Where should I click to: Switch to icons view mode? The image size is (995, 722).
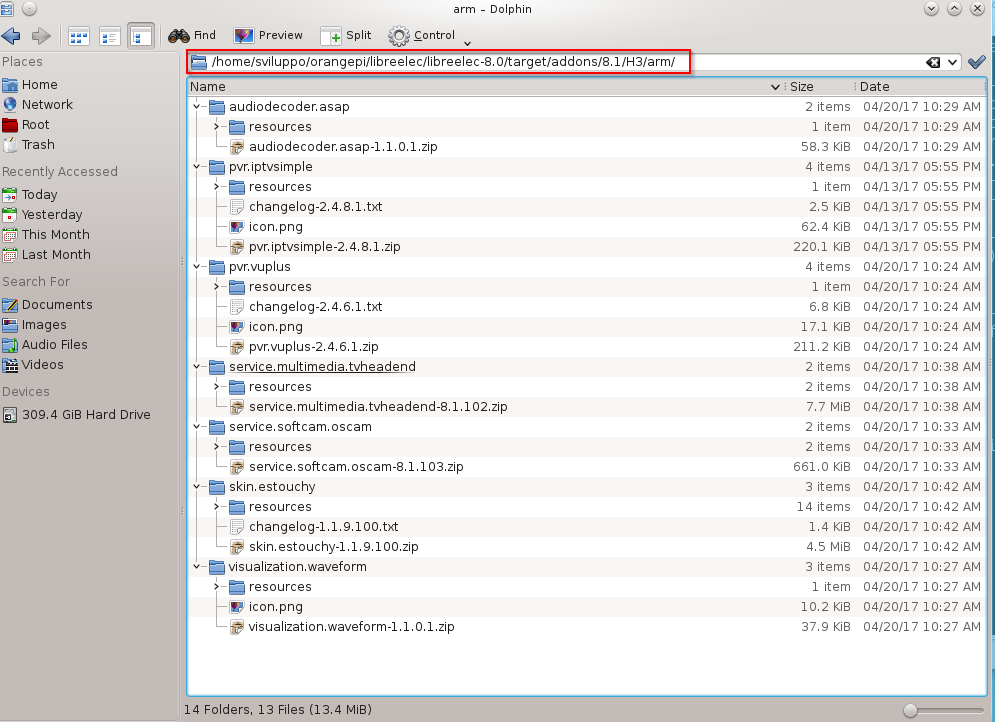(x=77, y=35)
